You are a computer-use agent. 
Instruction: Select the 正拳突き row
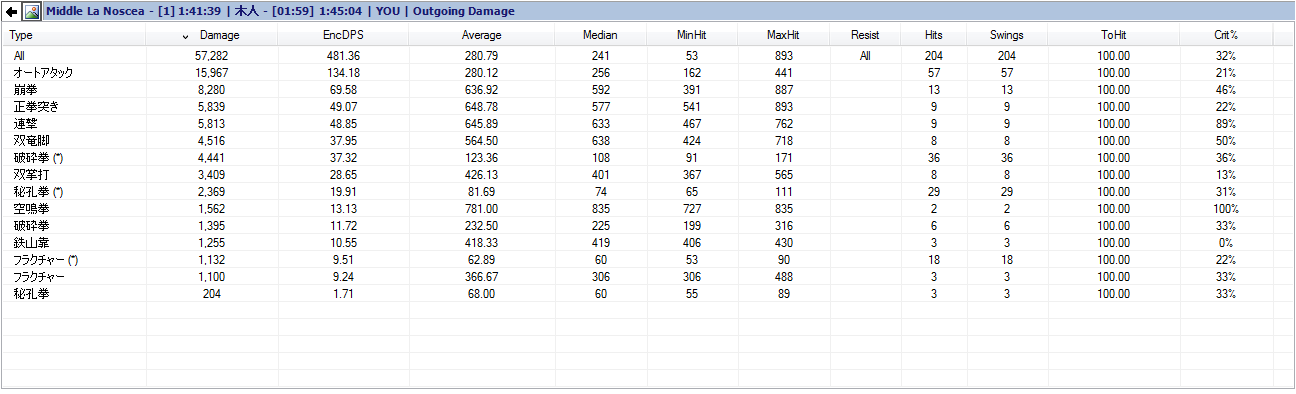tap(647, 107)
